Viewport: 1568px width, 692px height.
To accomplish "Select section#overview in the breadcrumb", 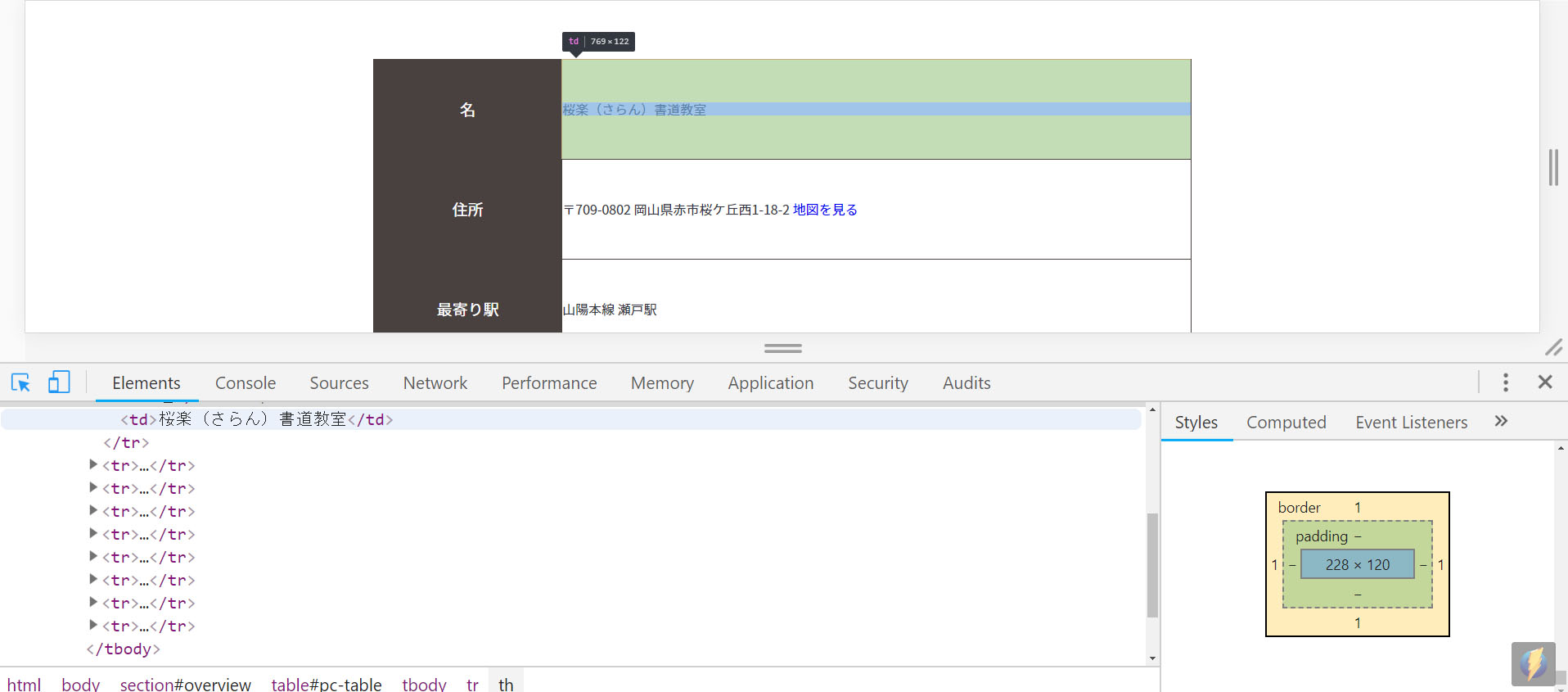I will (185, 684).
